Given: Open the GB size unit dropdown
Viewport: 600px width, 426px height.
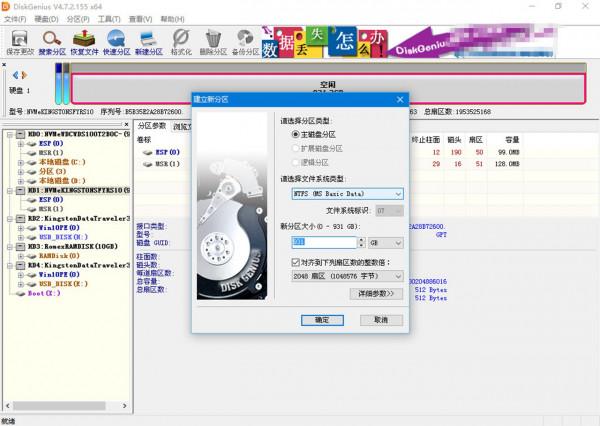Looking at the screenshot, I should tap(386, 243).
